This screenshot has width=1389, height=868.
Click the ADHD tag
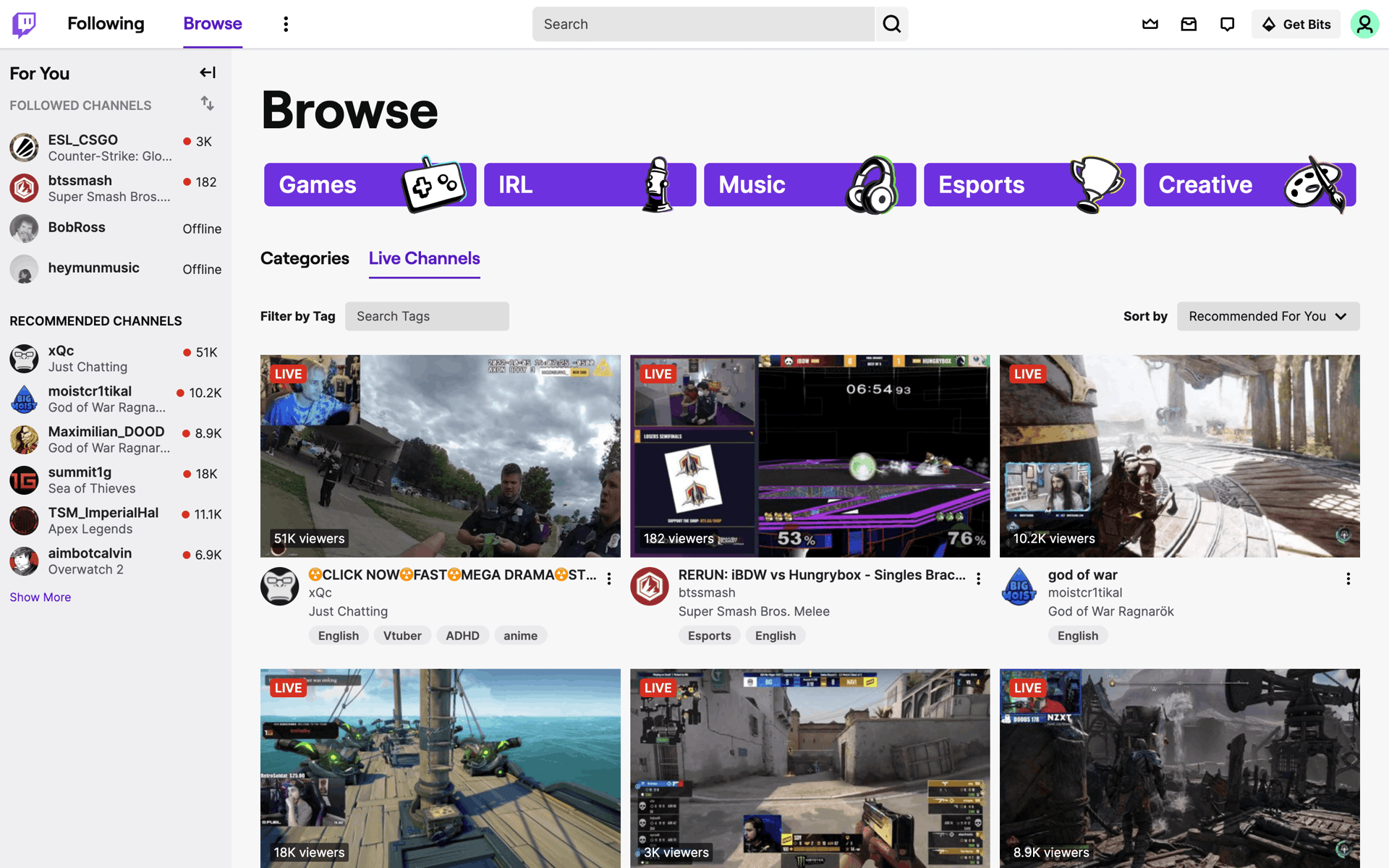[x=462, y=636]
